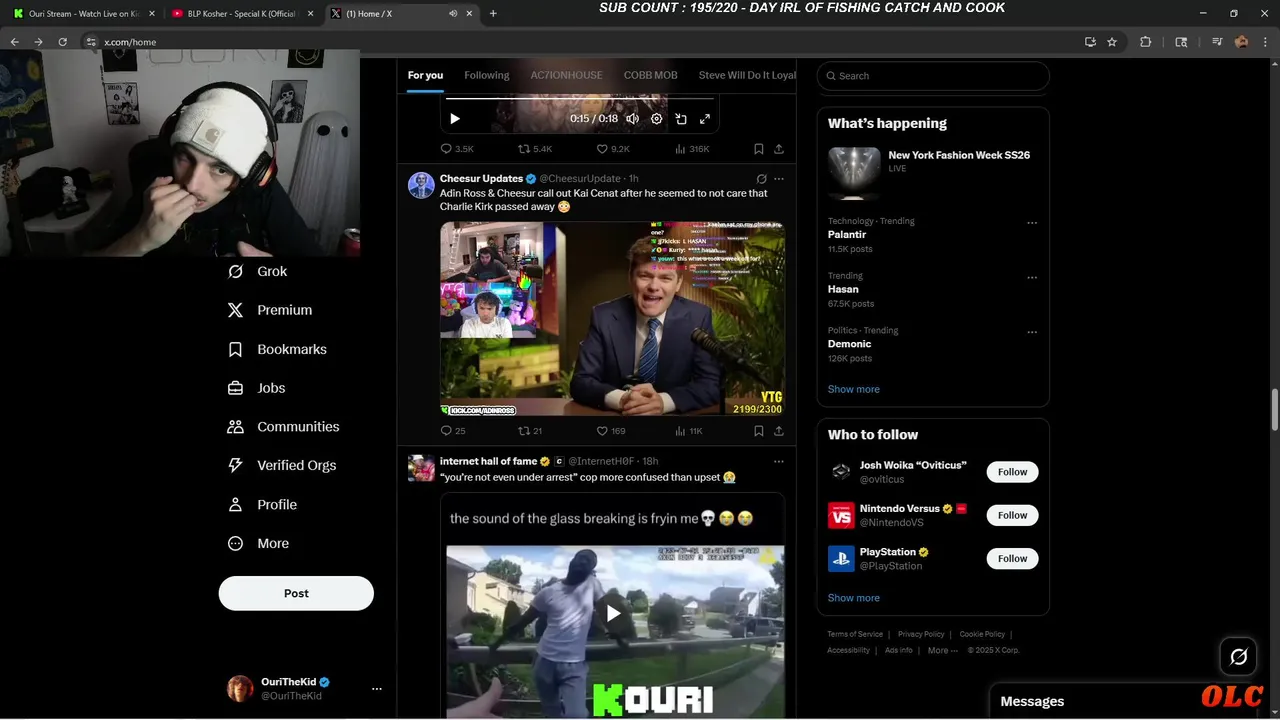The height and width of the screenshot is (720, 1280).
Task: Open Bookmarks in the sidebar
Action: 277,349
